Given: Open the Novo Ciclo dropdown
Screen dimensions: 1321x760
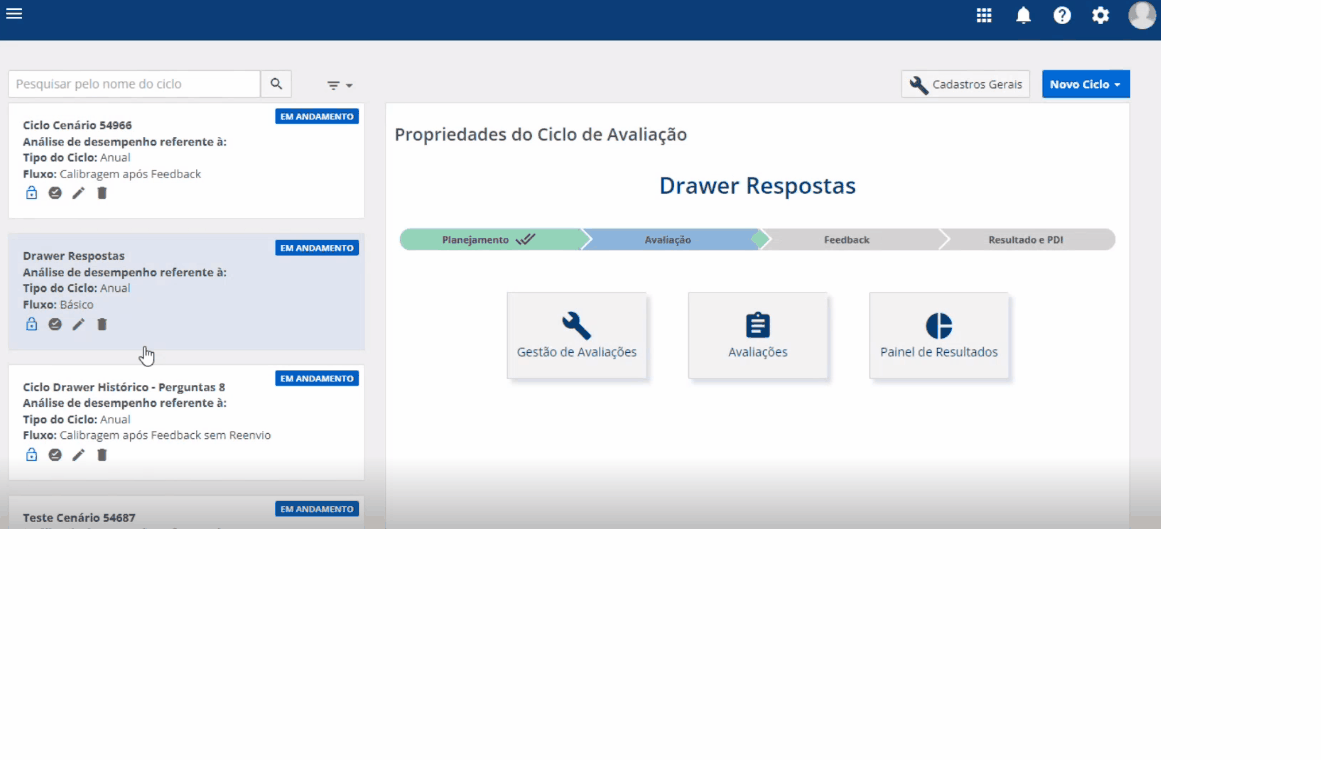Looking at the screenshot, I should [1085, 83].
